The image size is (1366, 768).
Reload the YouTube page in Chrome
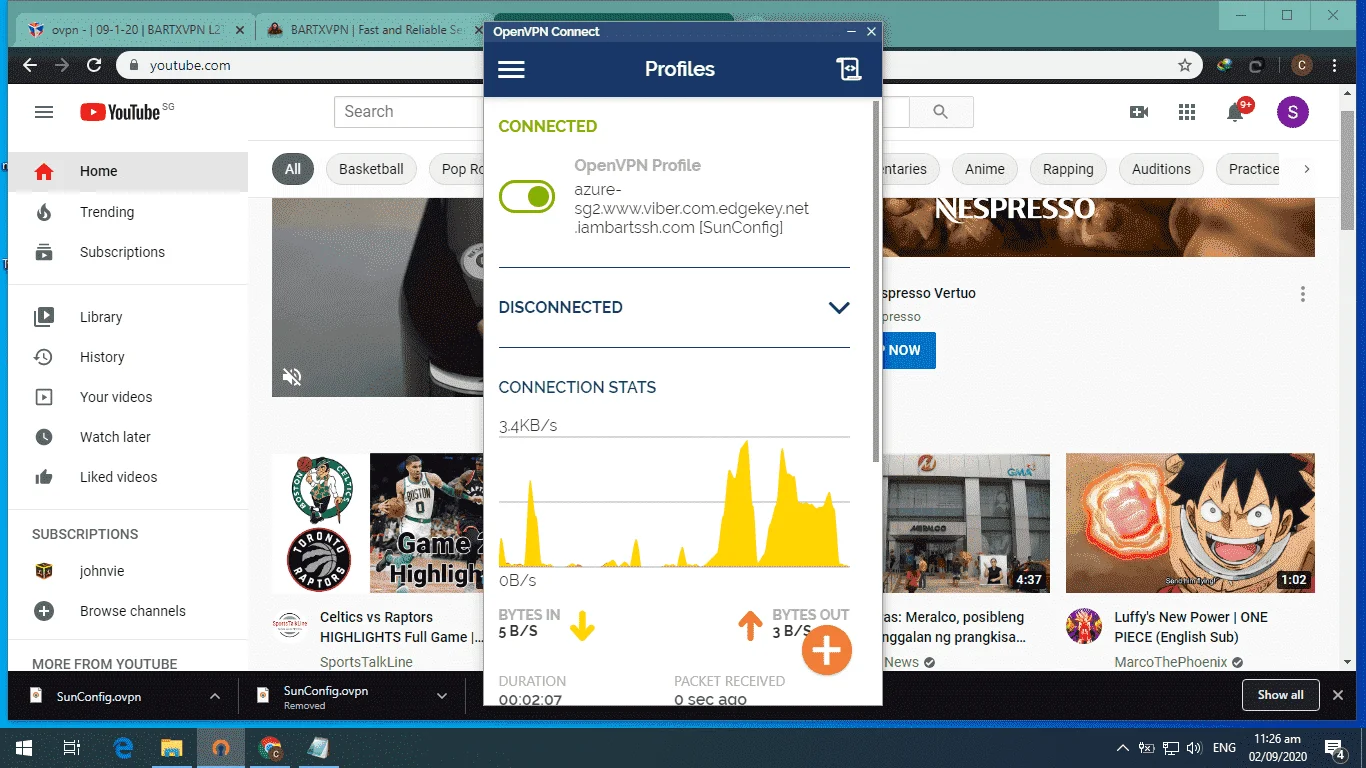[x=94, y=65]
